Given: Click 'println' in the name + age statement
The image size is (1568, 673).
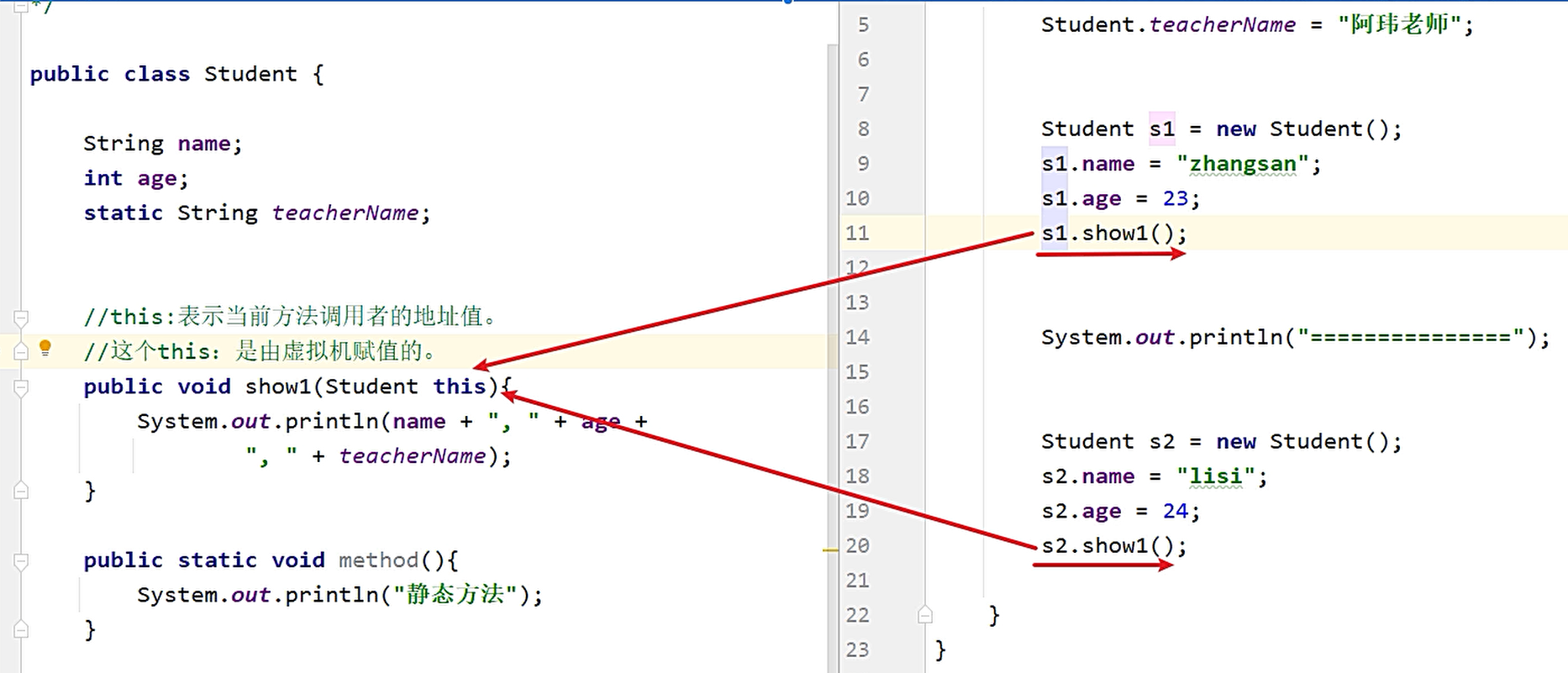Looking at the screenshot, I should coord(332,421).
